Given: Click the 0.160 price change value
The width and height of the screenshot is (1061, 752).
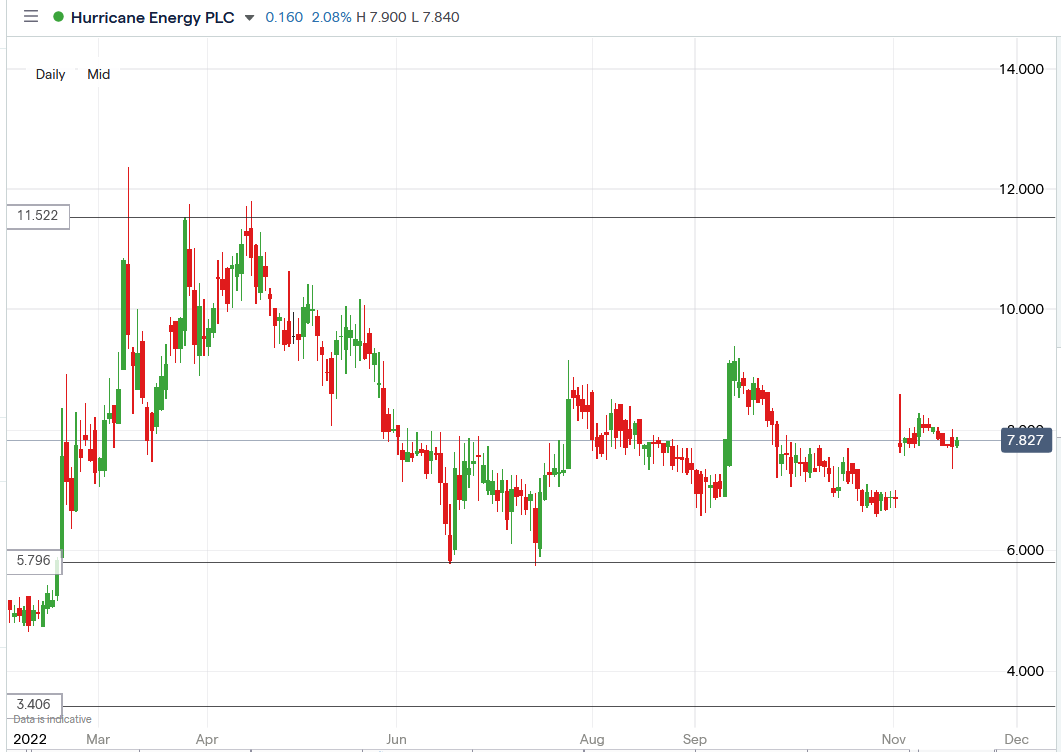Looking at the screenshot, I should [284, 18].
